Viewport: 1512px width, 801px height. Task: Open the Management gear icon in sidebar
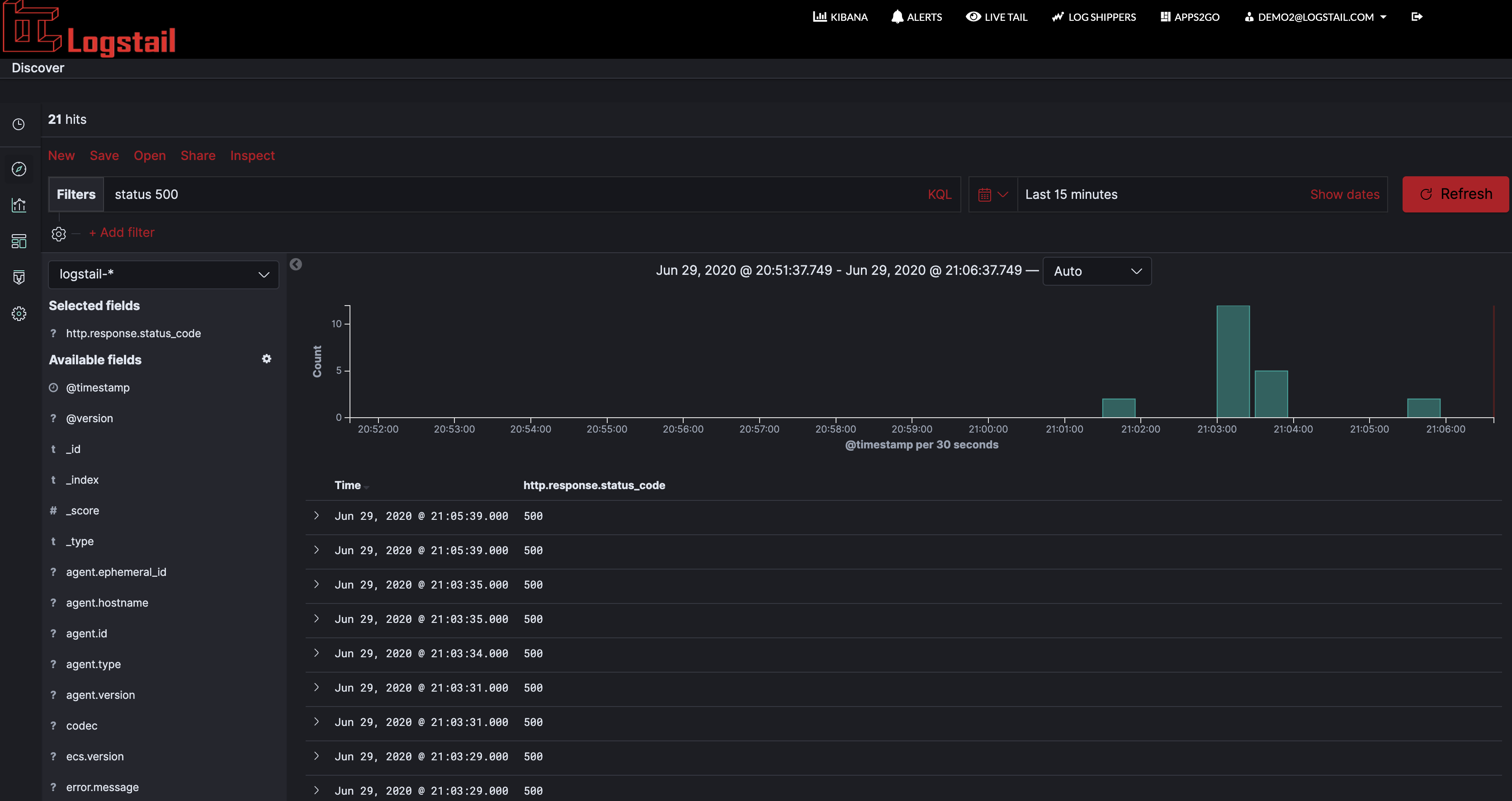(x=19, y=314)
